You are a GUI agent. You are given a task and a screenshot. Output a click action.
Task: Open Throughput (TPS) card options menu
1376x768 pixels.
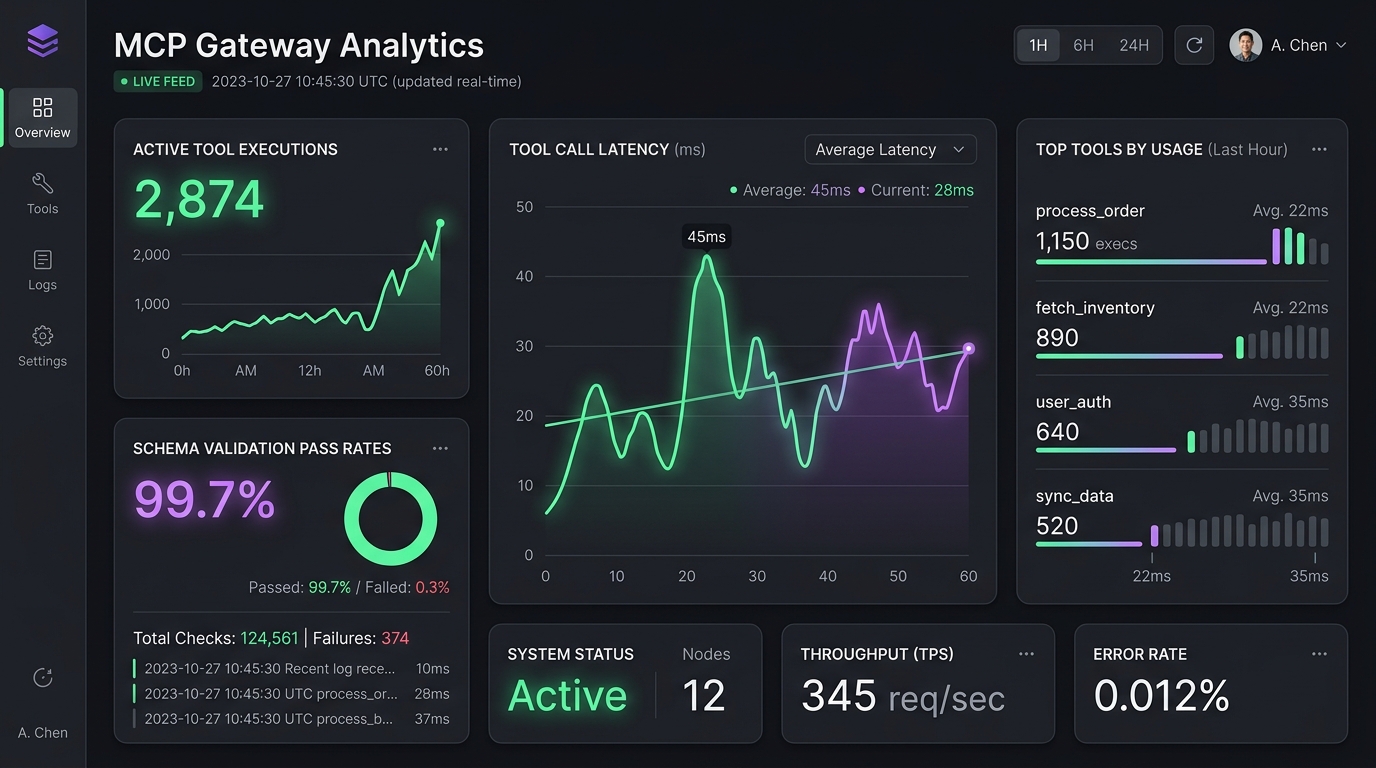(x=1026, y=654)
